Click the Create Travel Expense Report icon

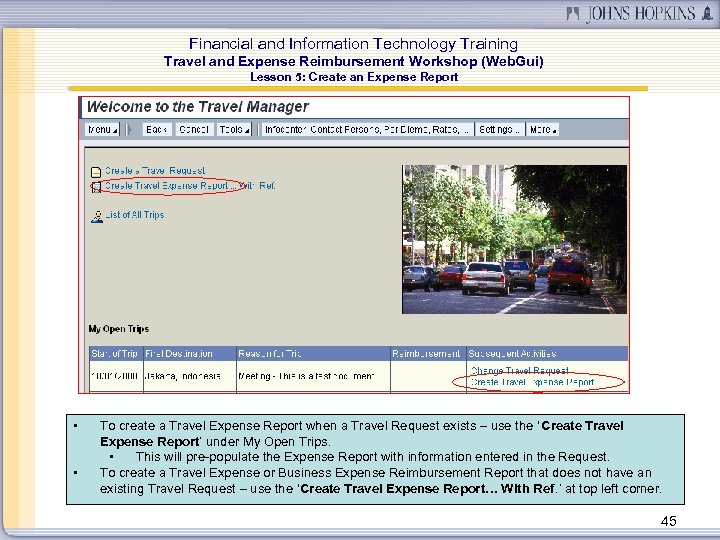click(x=96, y=187)
